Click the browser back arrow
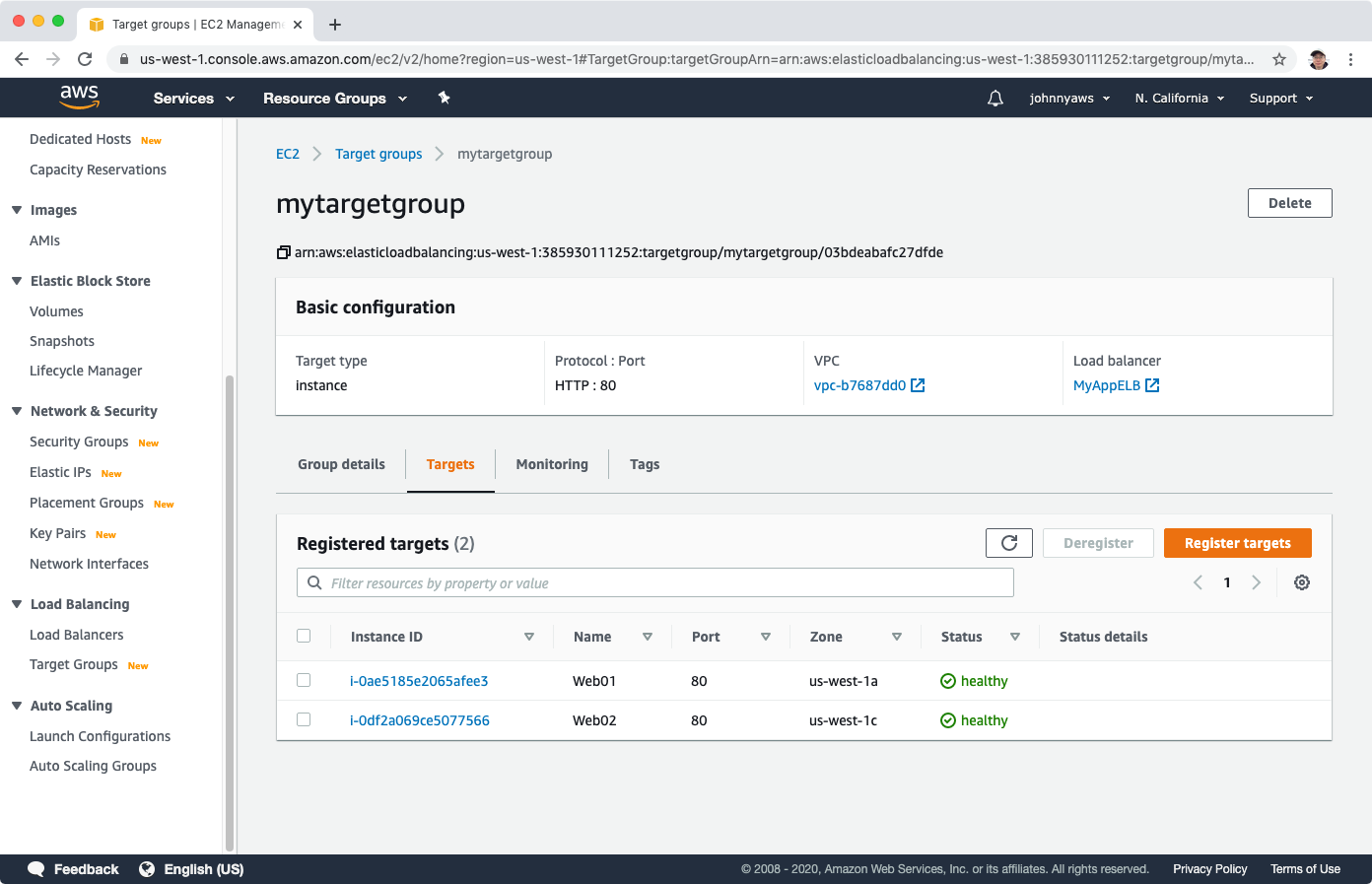The image size is (1372, 884). pyautogui.click(x=22, y=59)
